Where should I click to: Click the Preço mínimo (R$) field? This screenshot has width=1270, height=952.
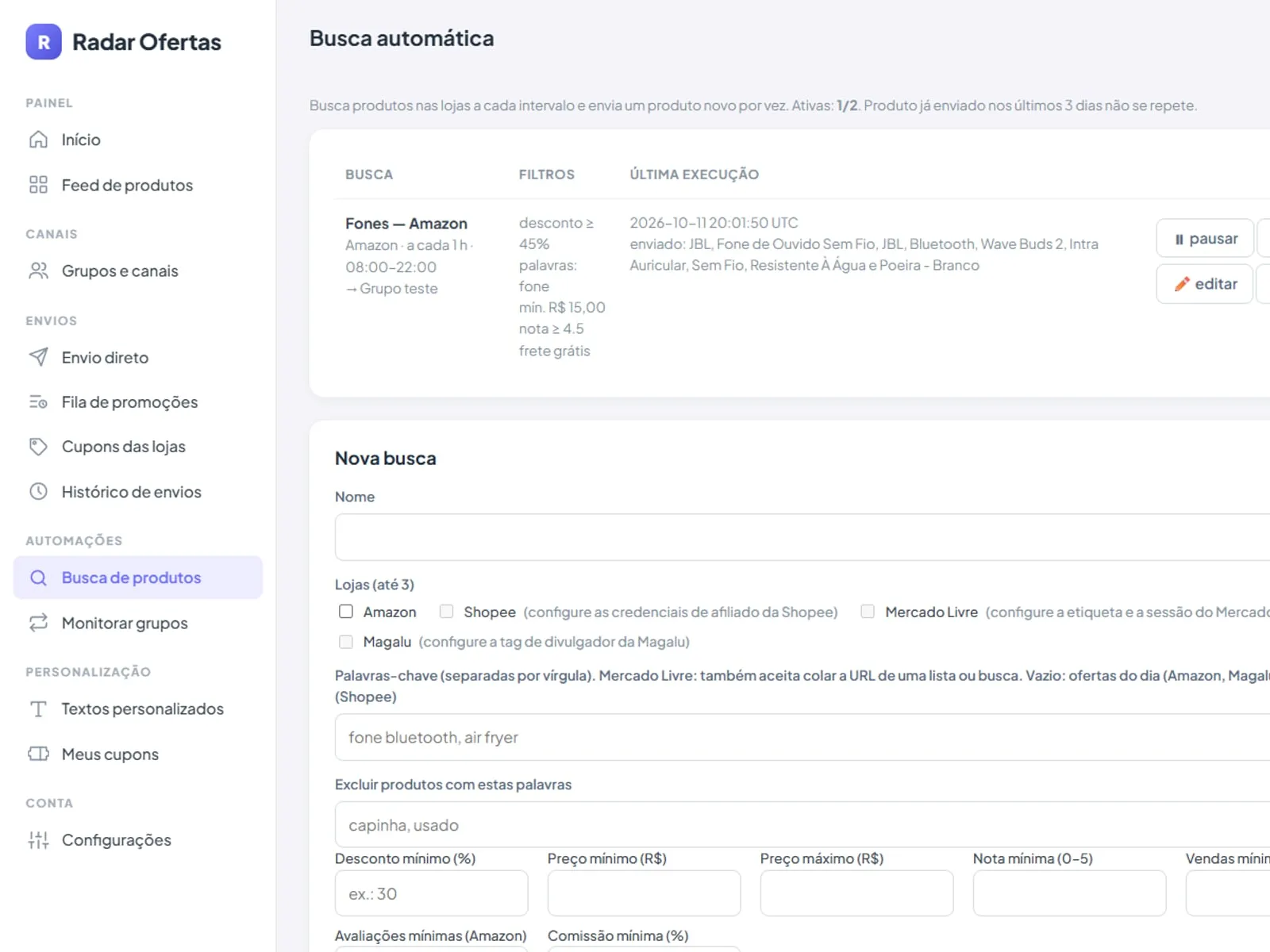645,893
